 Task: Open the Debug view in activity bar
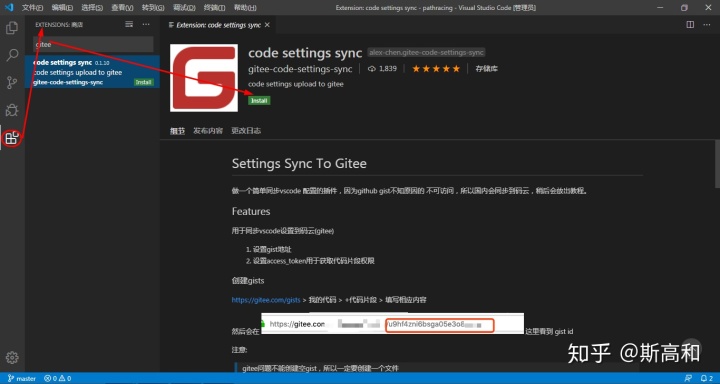pyautogui.click(x=11, y=110)
